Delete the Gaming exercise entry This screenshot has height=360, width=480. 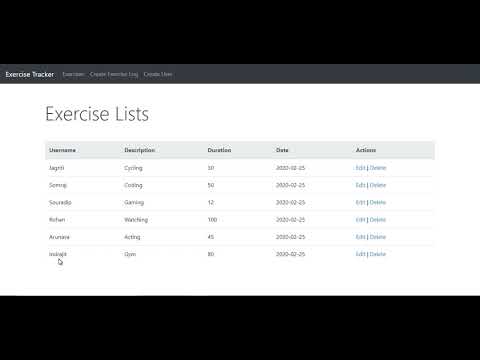pyautogui.click(x=378, y=202)
